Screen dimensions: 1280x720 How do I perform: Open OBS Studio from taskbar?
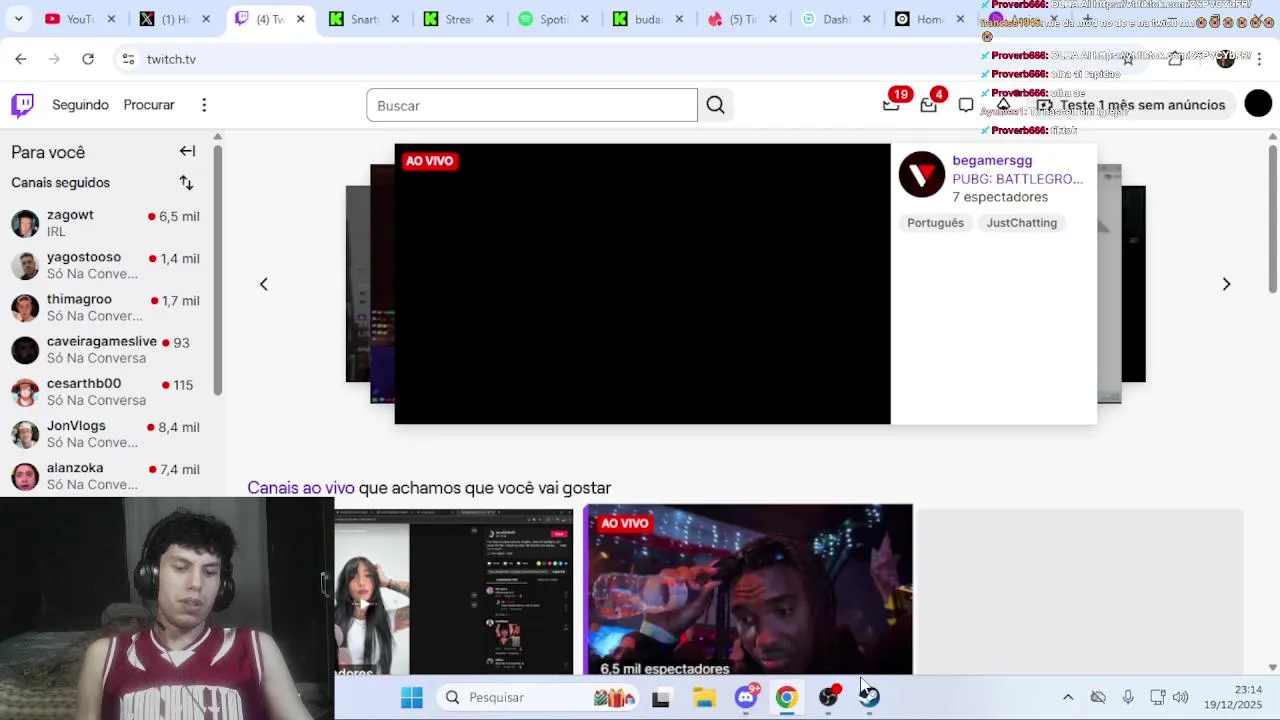pyautogui.click(x=829, y=697)
